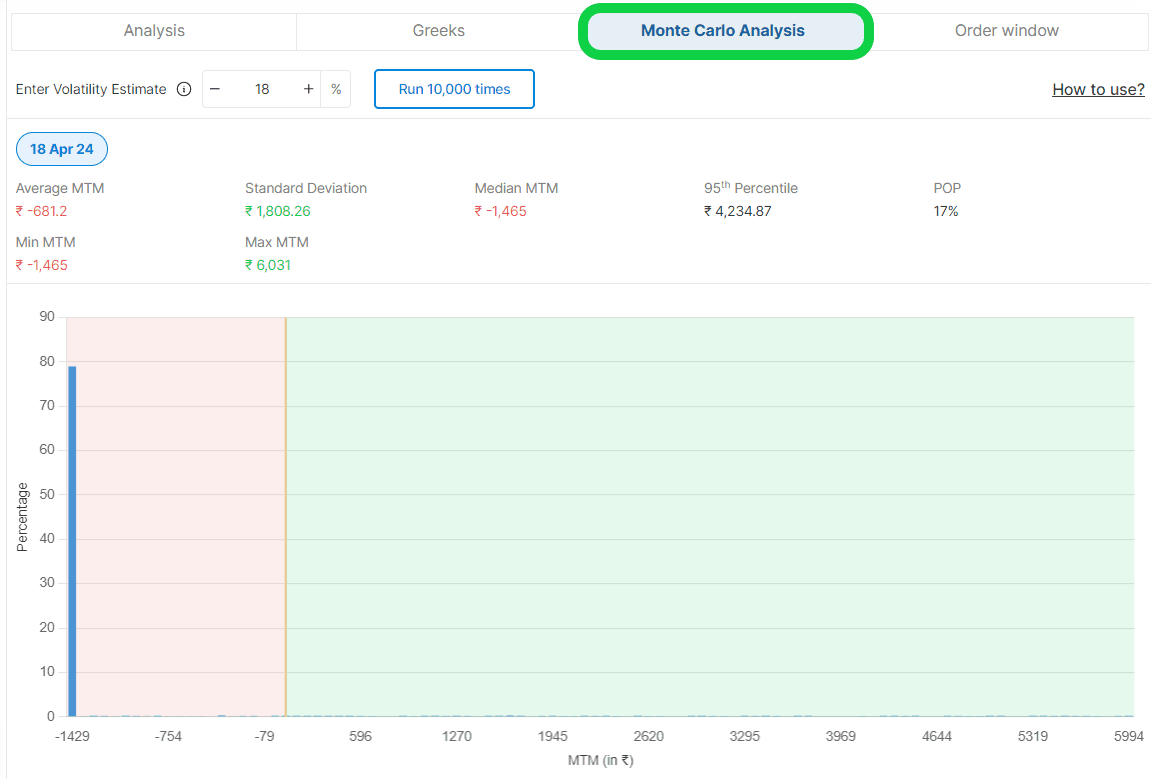Click the volatility estimate input field
Viewport: 1151px width, 783px height.
coord(262,89)
